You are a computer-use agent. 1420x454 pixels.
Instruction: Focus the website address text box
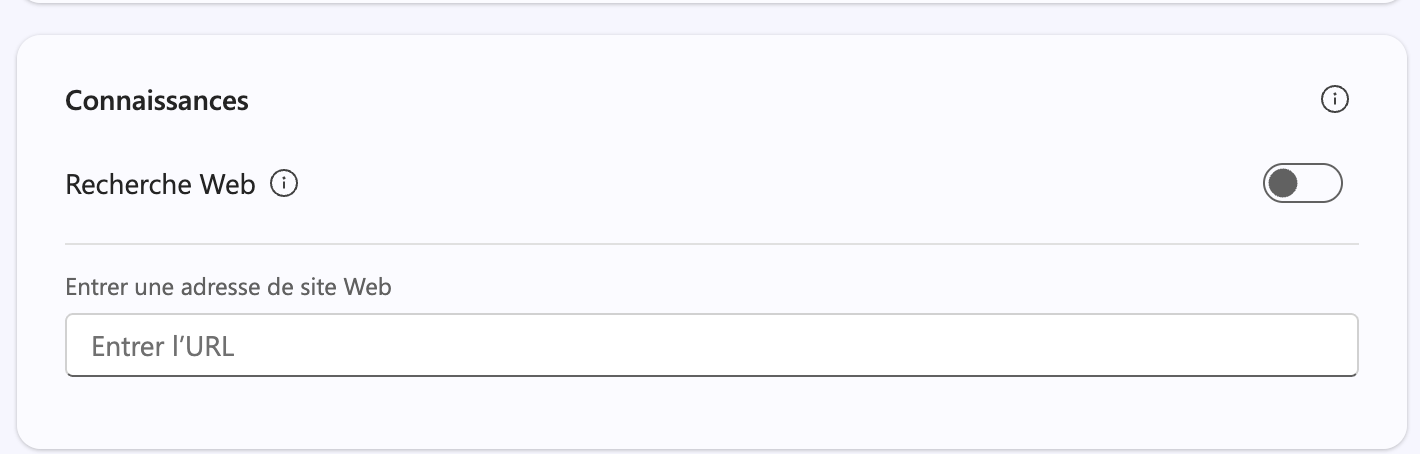coord(711,346)
